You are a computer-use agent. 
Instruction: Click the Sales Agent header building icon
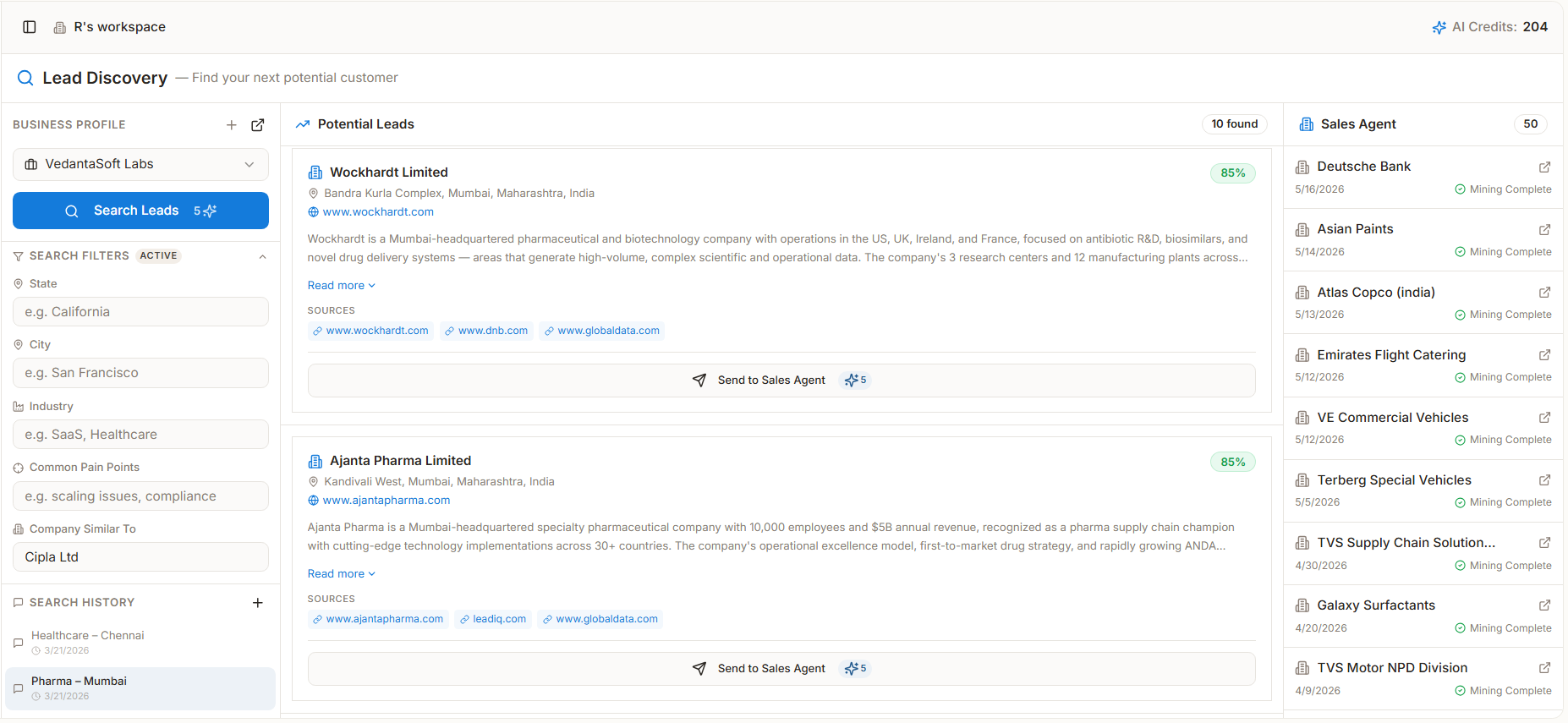point(1307,124)
